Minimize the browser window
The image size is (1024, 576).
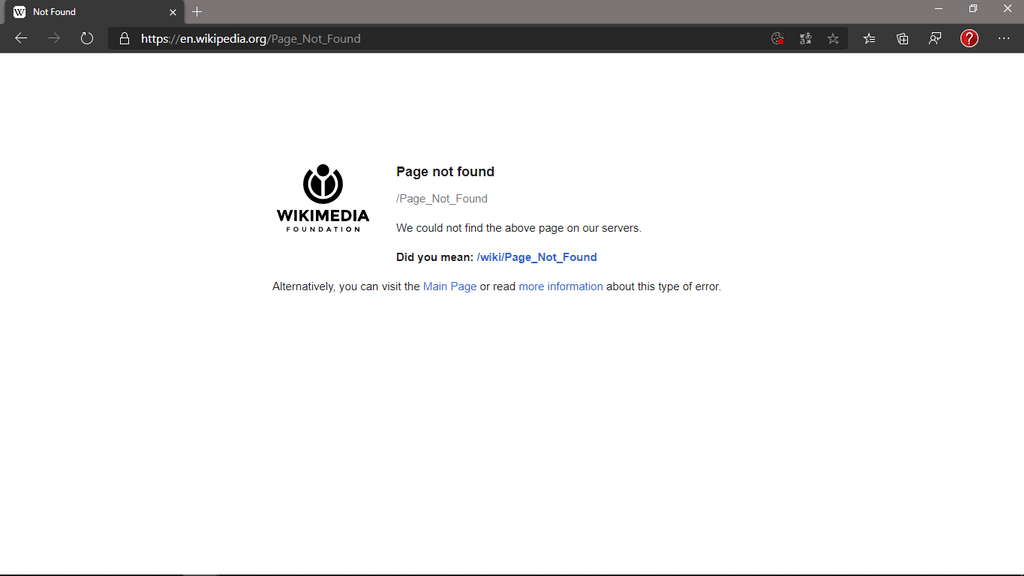[938, 9]
